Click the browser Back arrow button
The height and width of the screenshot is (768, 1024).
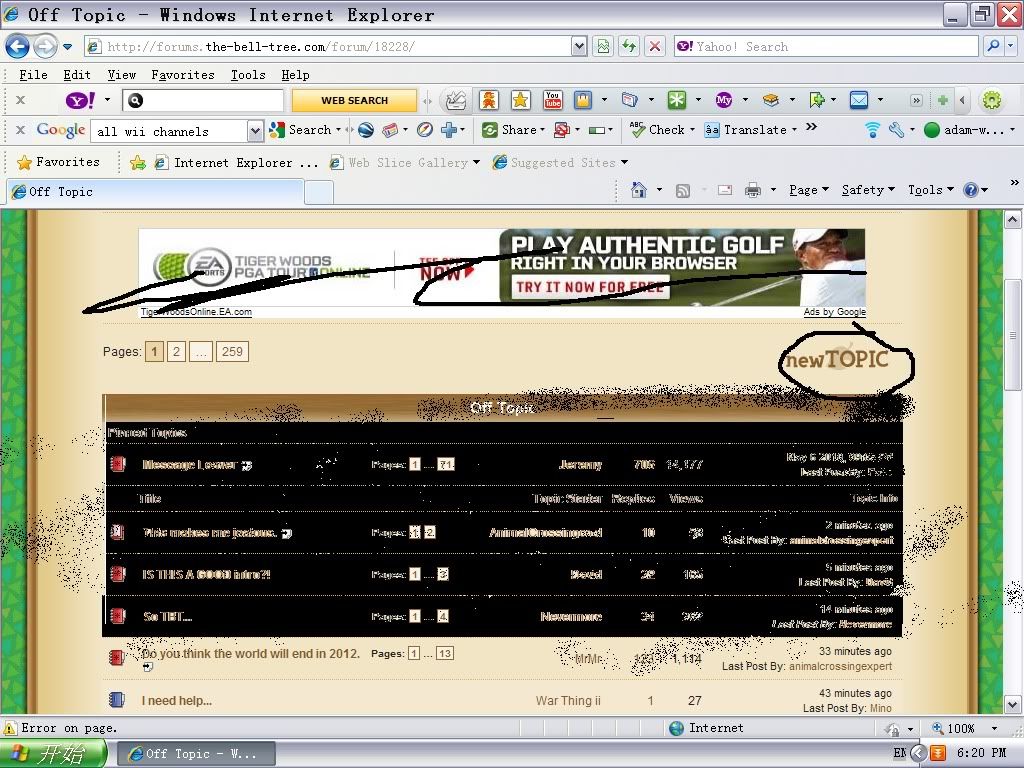18,47
